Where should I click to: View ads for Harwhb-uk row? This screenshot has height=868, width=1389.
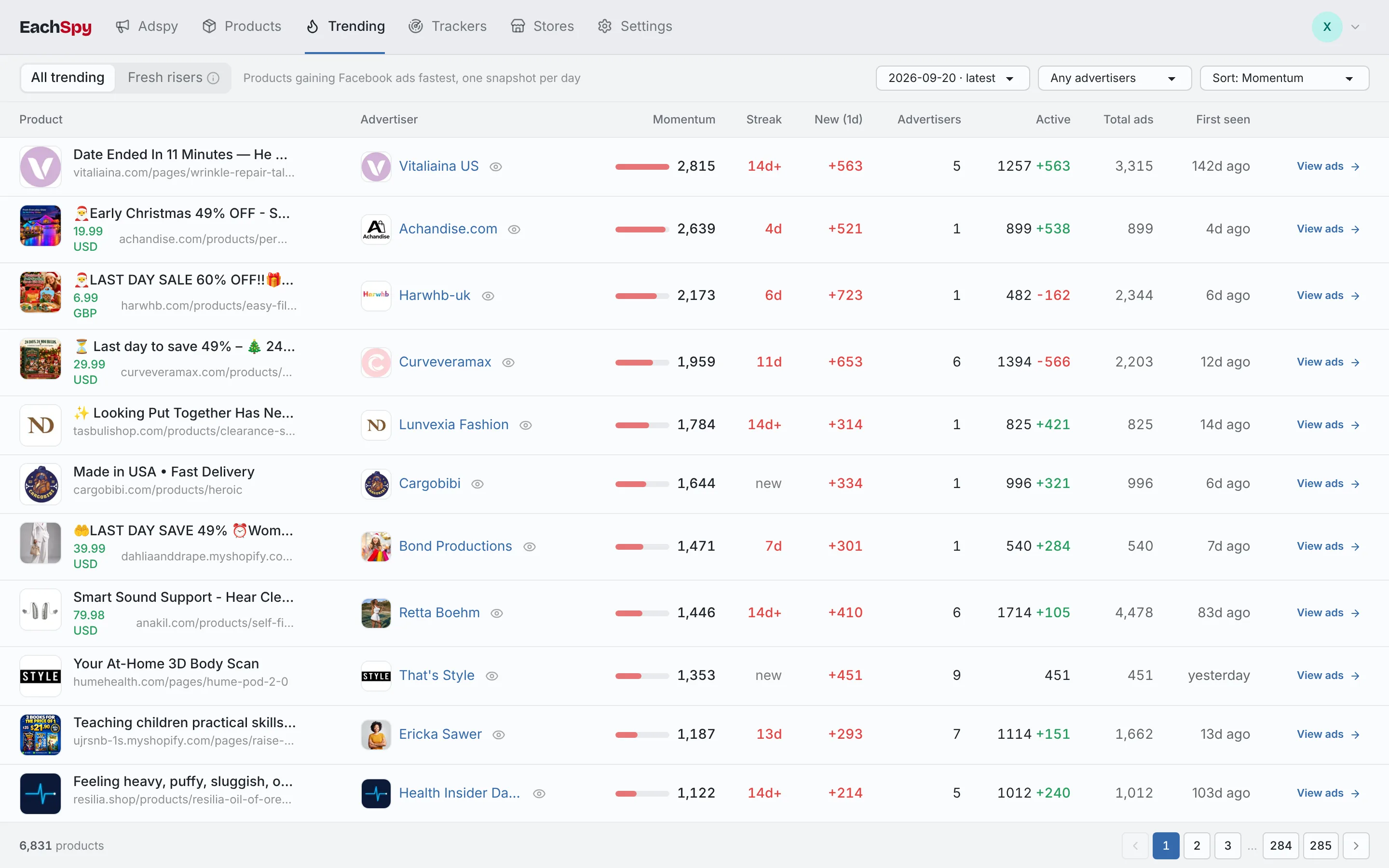[1328, 296]
